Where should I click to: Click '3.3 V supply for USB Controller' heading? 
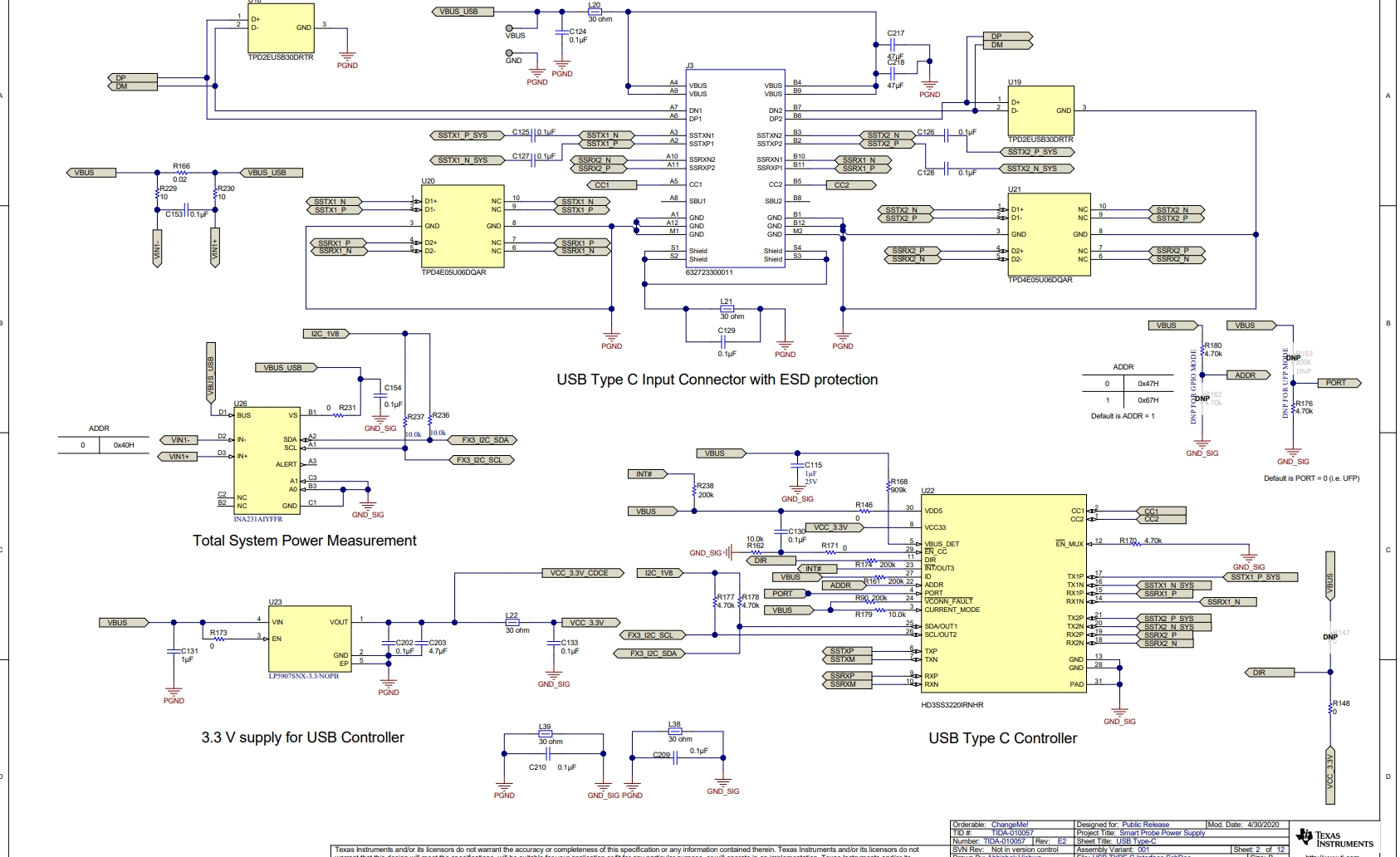tap(302, 737)
